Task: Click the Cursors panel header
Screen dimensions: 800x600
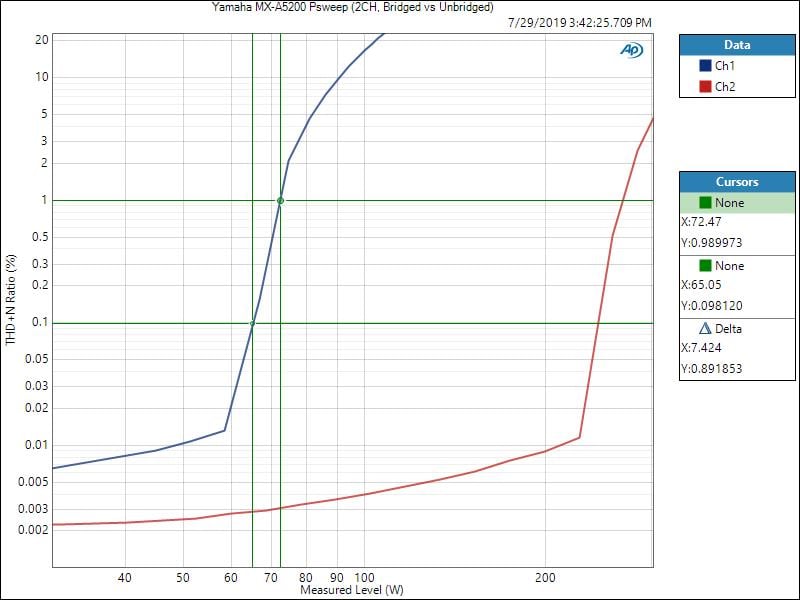Action: click(x=737, y=182)
